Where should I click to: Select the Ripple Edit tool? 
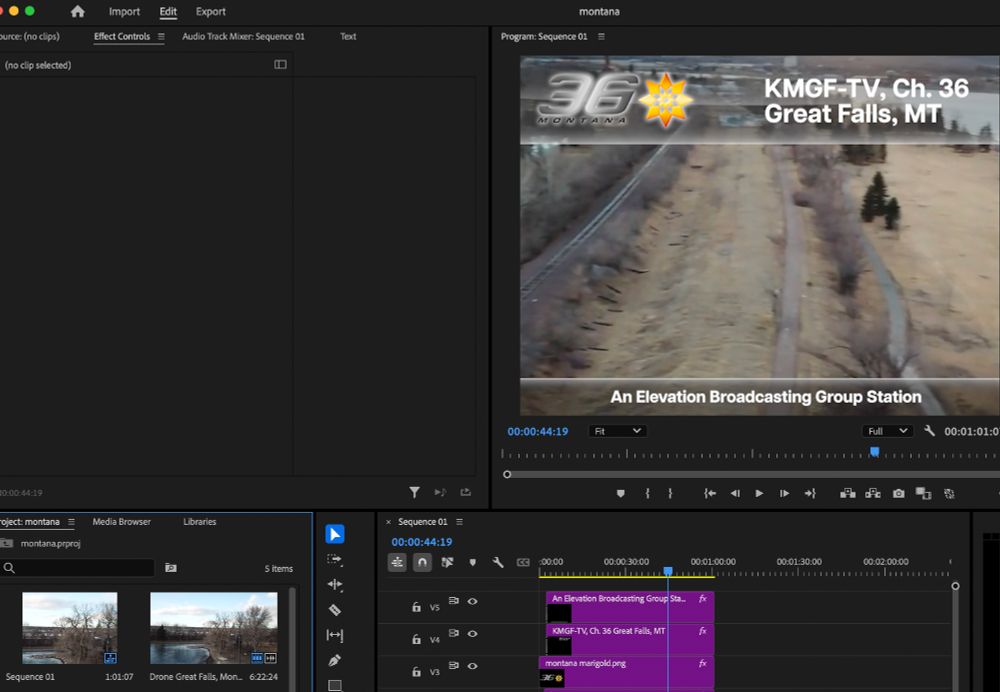(335, 585)
